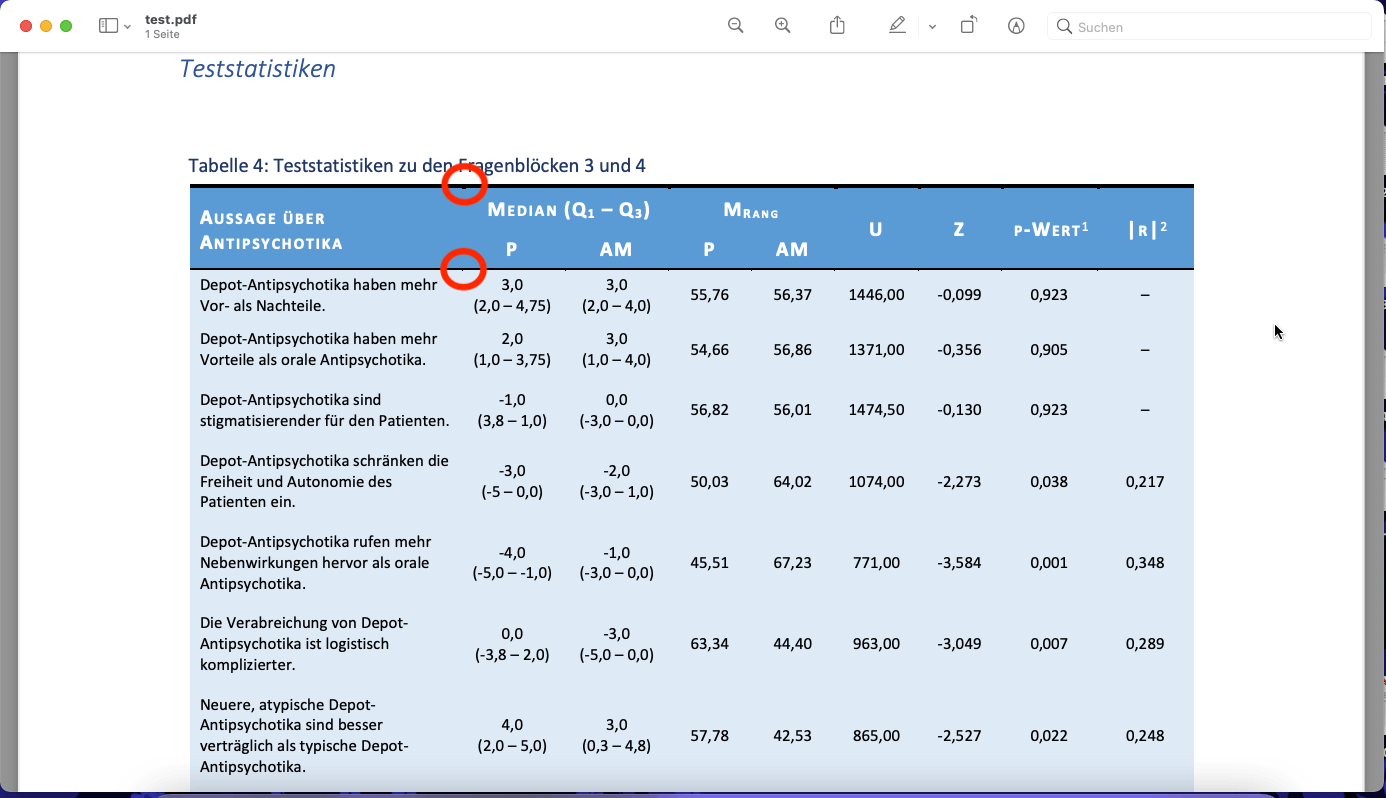Zoom out of the PDF page

(x=736, y=26)
